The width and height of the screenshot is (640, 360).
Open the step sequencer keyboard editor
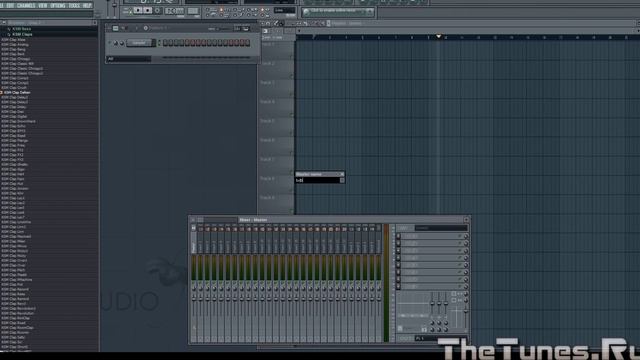pos(246,29)
